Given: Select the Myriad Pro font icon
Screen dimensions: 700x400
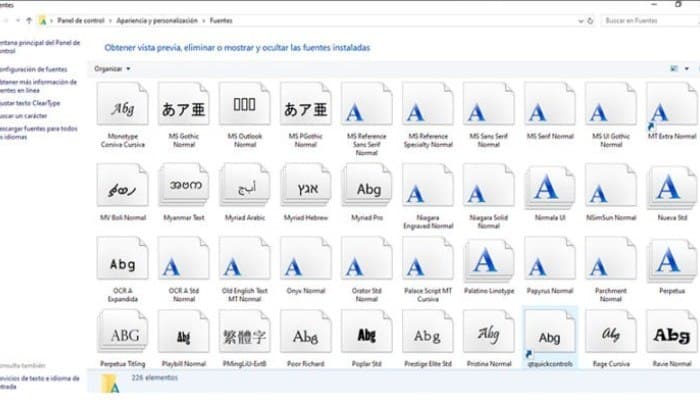Looking at the screenshot, I should (x=367, y=185).
